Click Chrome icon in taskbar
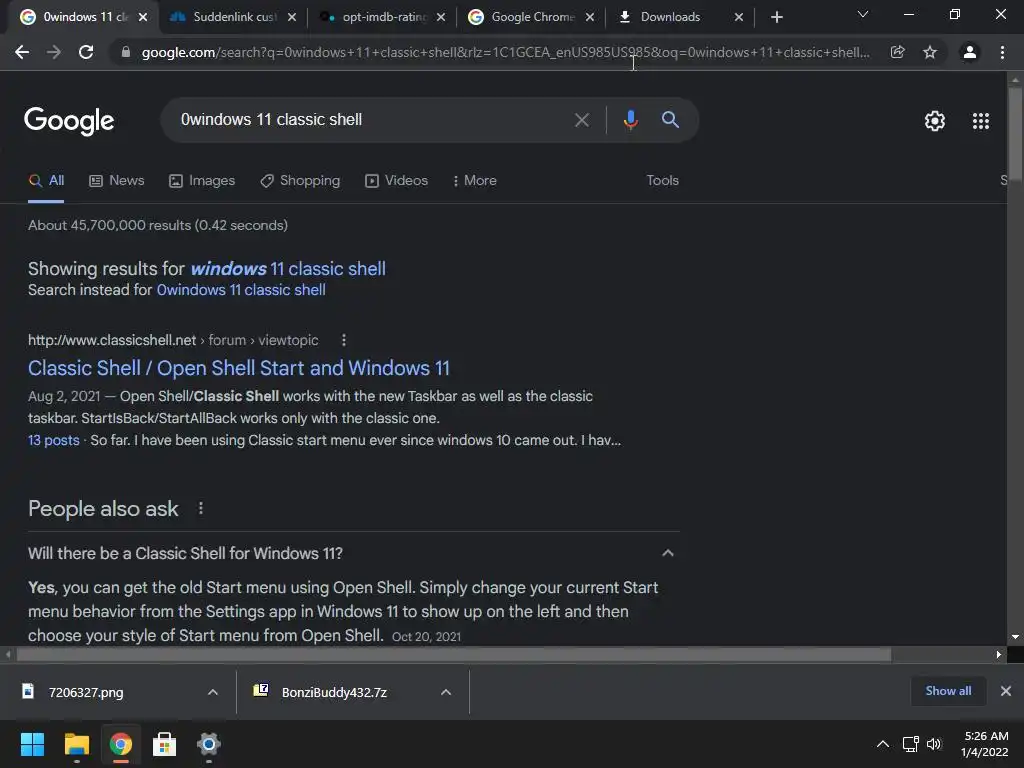Screen dimensions: 1024x768 (x=121, y=744)
